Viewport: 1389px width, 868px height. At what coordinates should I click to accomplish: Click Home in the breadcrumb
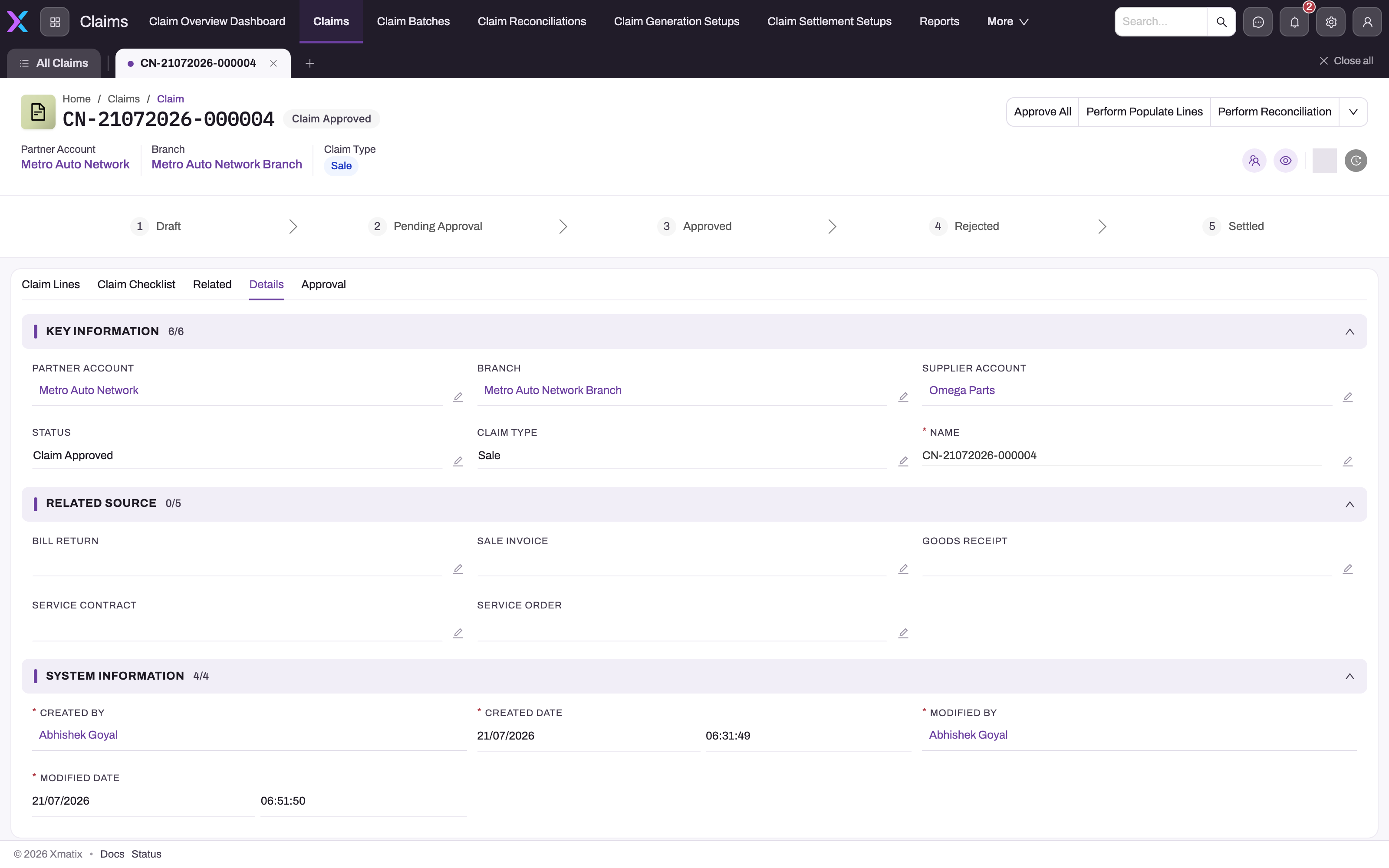(76, 99)
